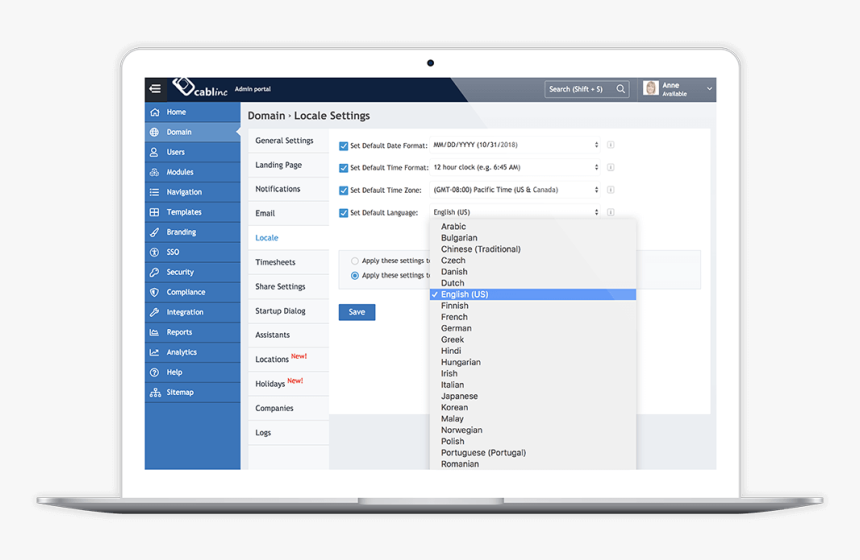Screen dimensions: 860x560
Task: Click the Cablinc logo
Action: pos(200,88)
